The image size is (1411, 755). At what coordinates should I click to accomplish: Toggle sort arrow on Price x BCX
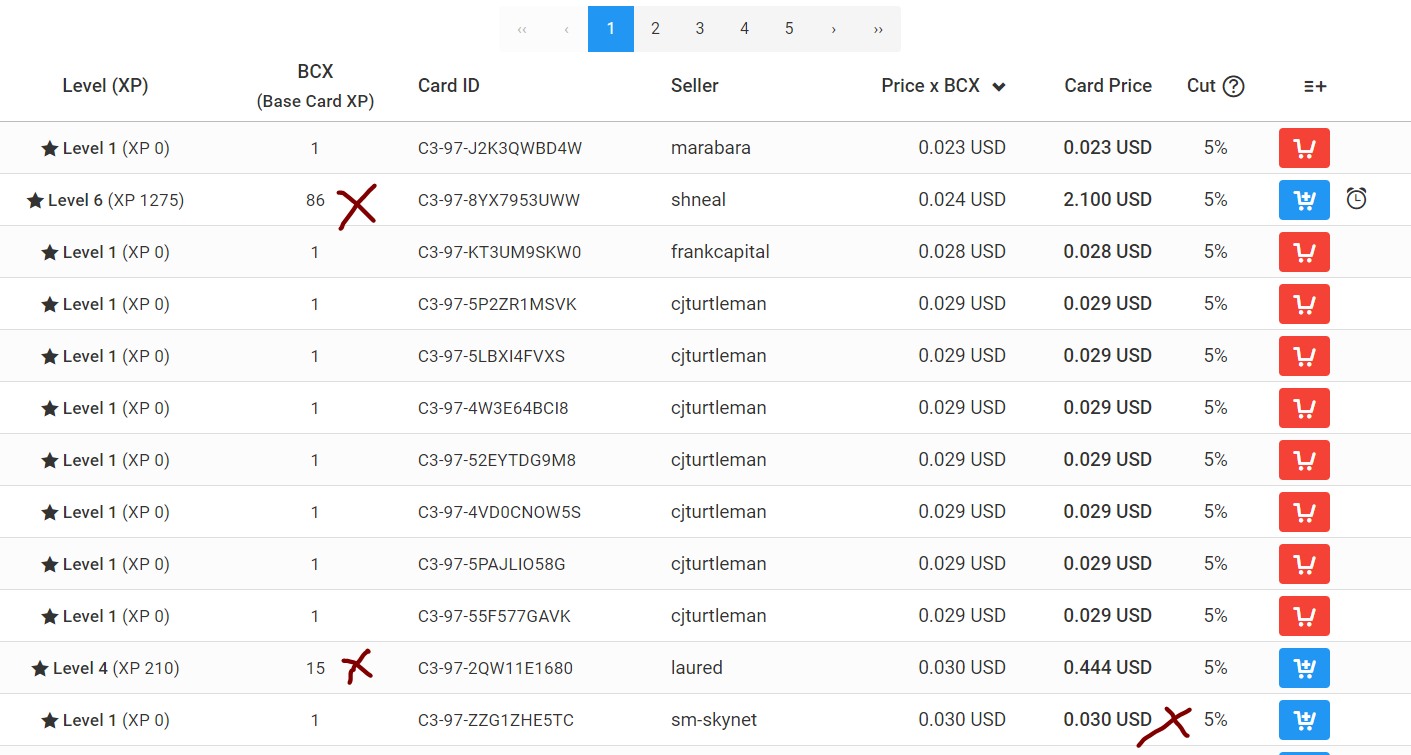tap(998, 87)
